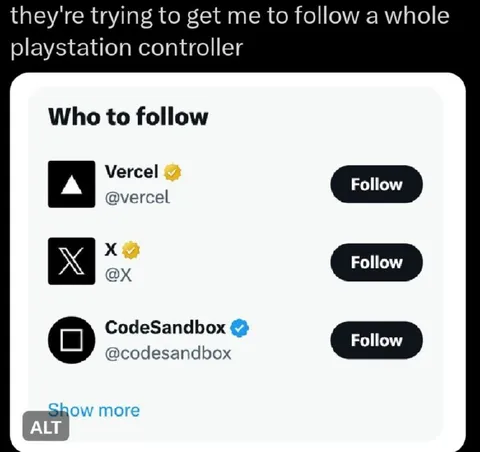Click the gold checkmark beside X
The width and height of the screenshot is (480, 452).
click(131, 250)
